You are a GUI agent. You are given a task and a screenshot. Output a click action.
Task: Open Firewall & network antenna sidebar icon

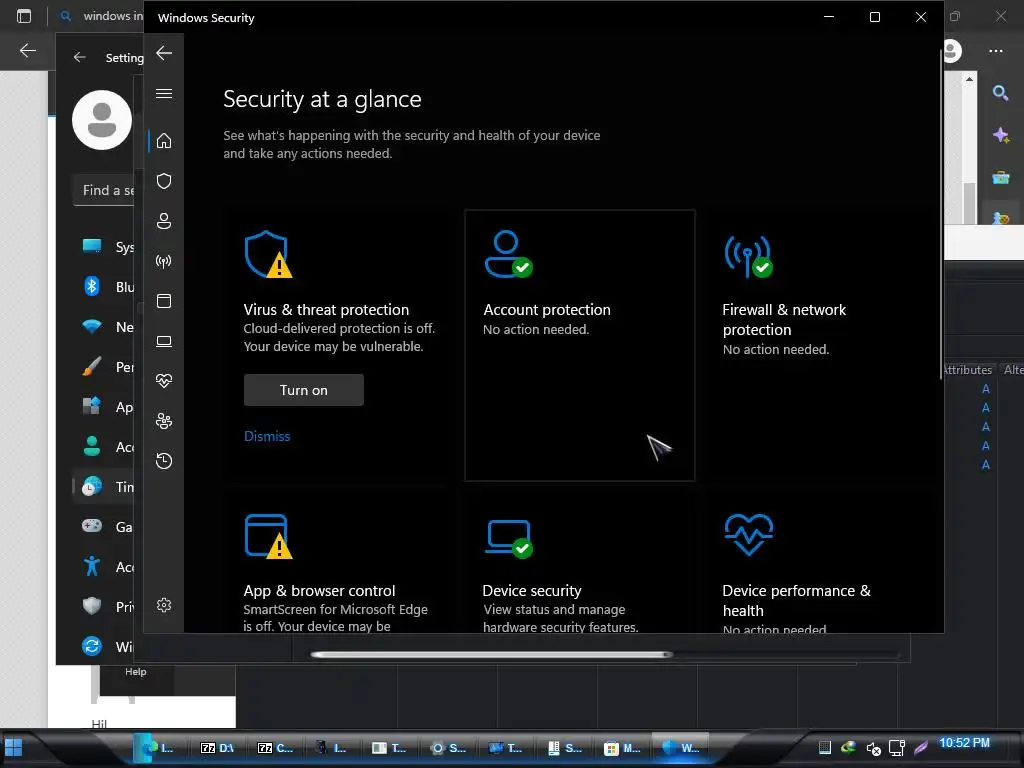tap(164, 261)
